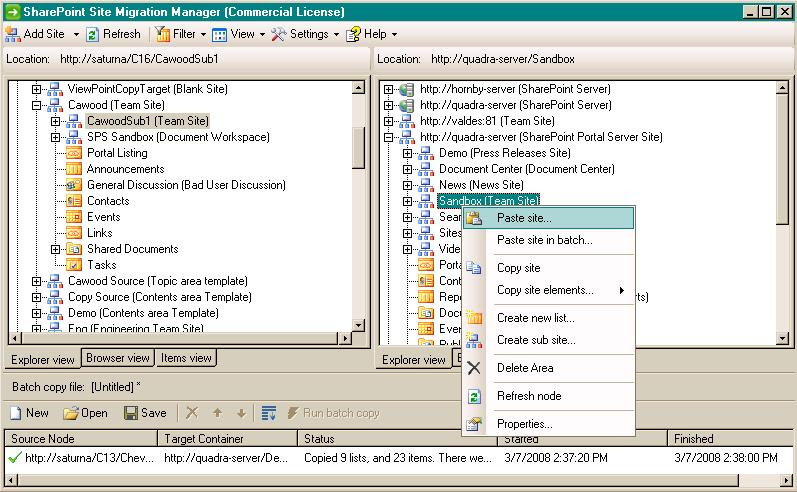Click left tree horizontal scroll right arrow

click(346, 338)
